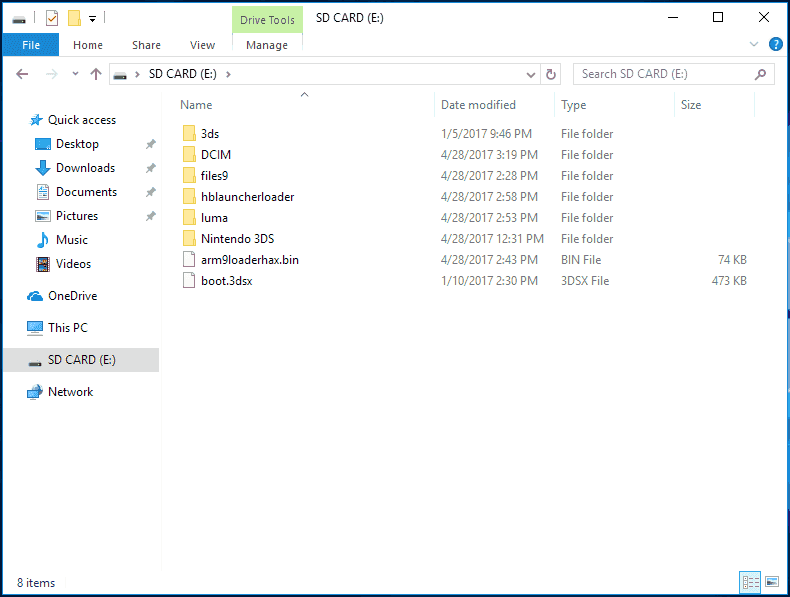The width and height of the screenshot is (790, 597).
Task: Expand the address bar history dropdown
Action: (531, 75)
